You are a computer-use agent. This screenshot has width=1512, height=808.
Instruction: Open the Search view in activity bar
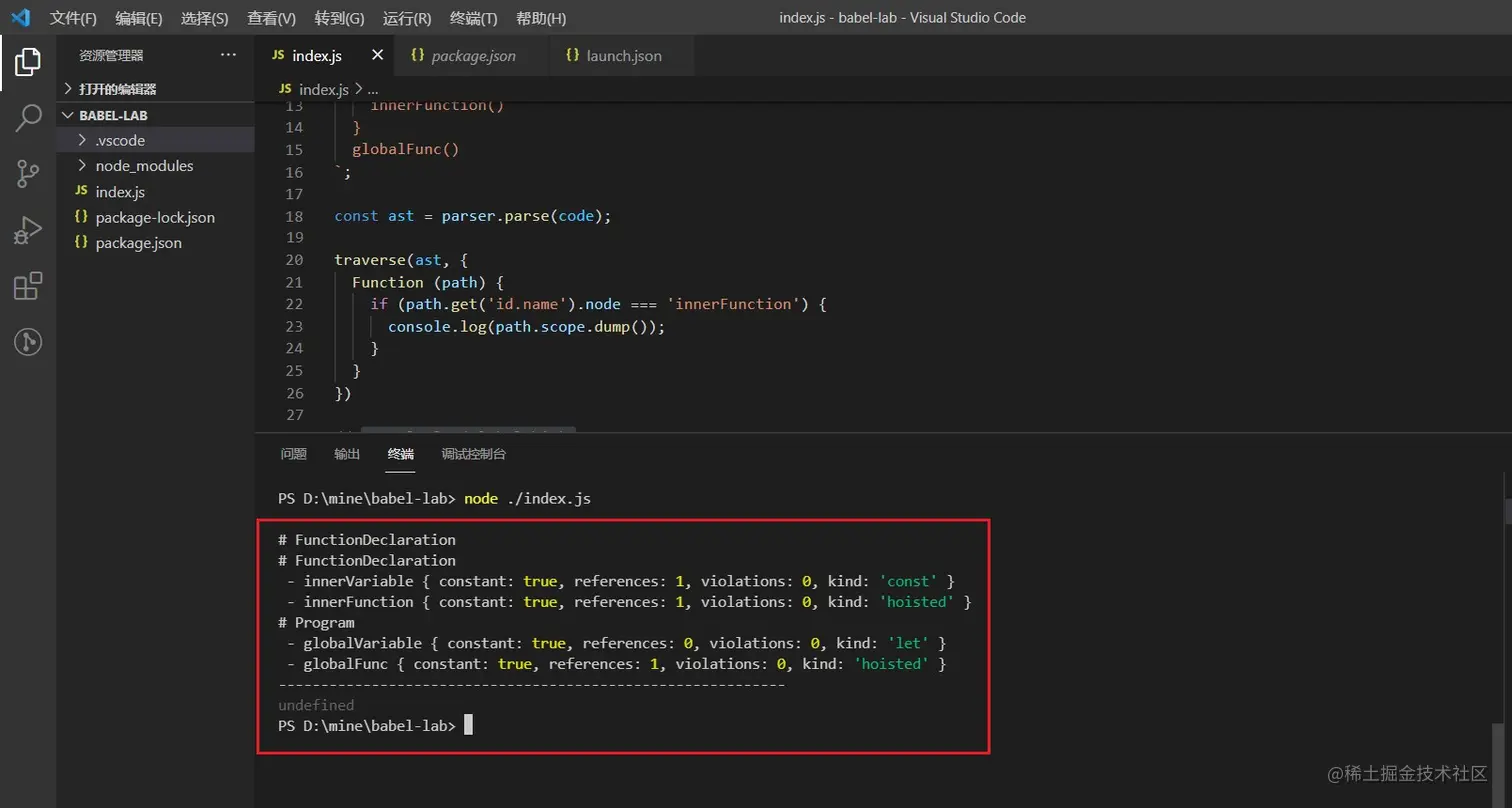tap(28, 117)
